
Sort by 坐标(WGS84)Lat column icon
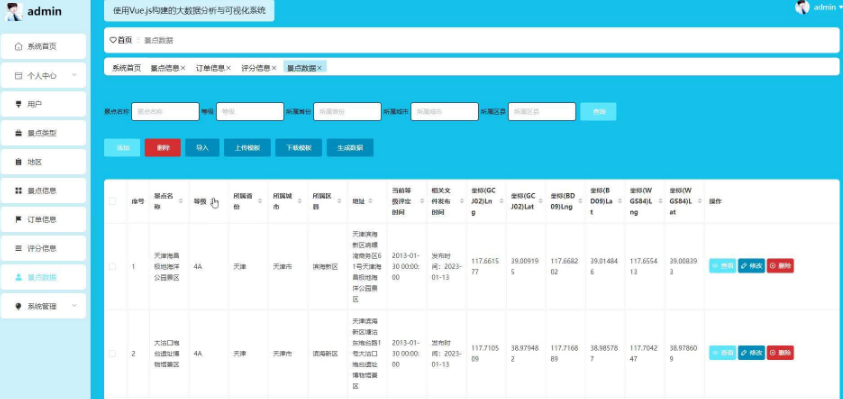click(699, 201)
